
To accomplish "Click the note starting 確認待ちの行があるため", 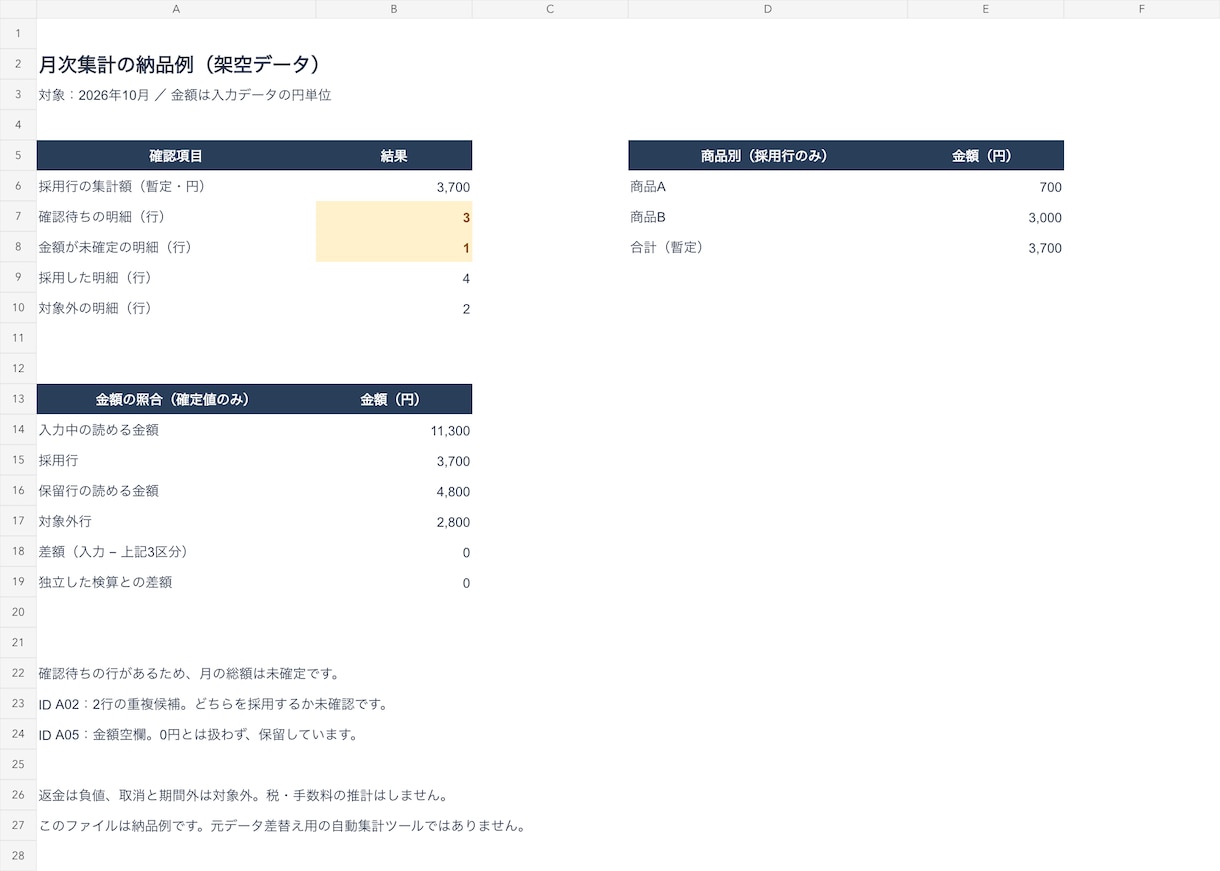I will [189, 673].
